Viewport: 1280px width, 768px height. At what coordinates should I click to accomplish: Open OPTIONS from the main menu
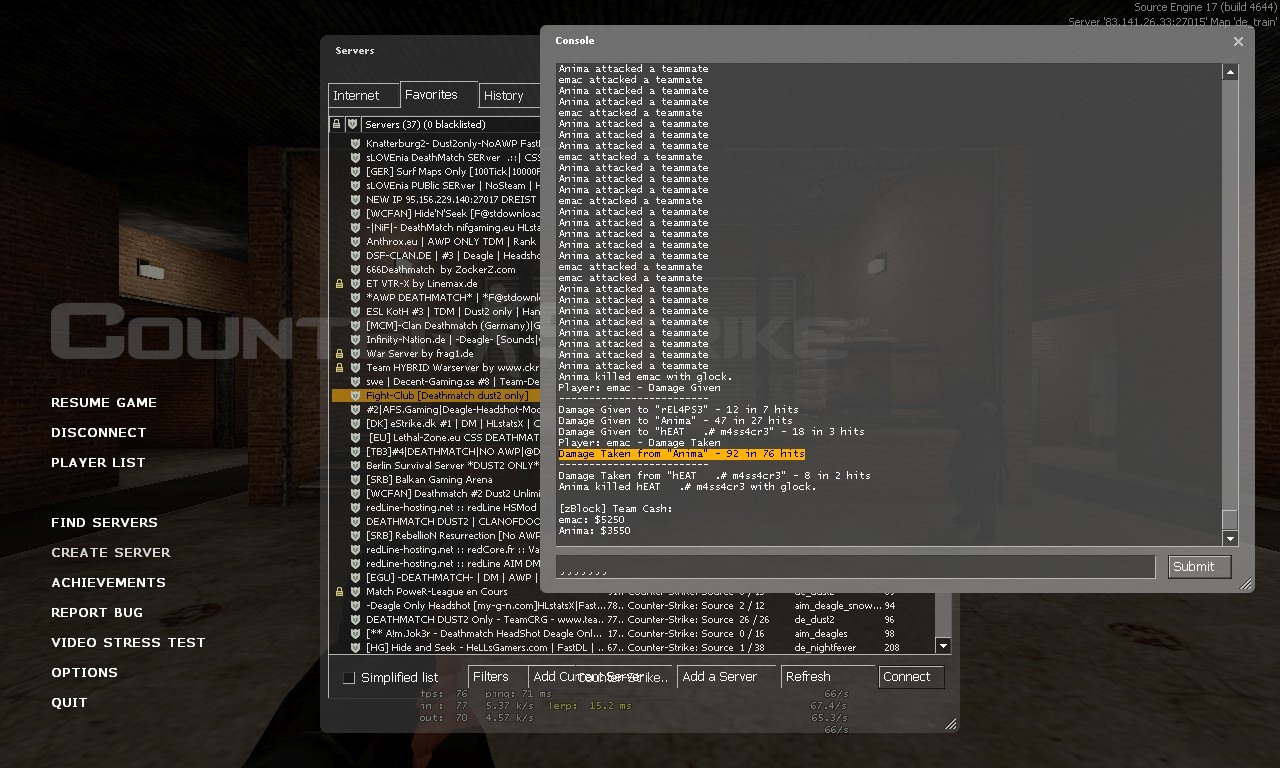85,673
